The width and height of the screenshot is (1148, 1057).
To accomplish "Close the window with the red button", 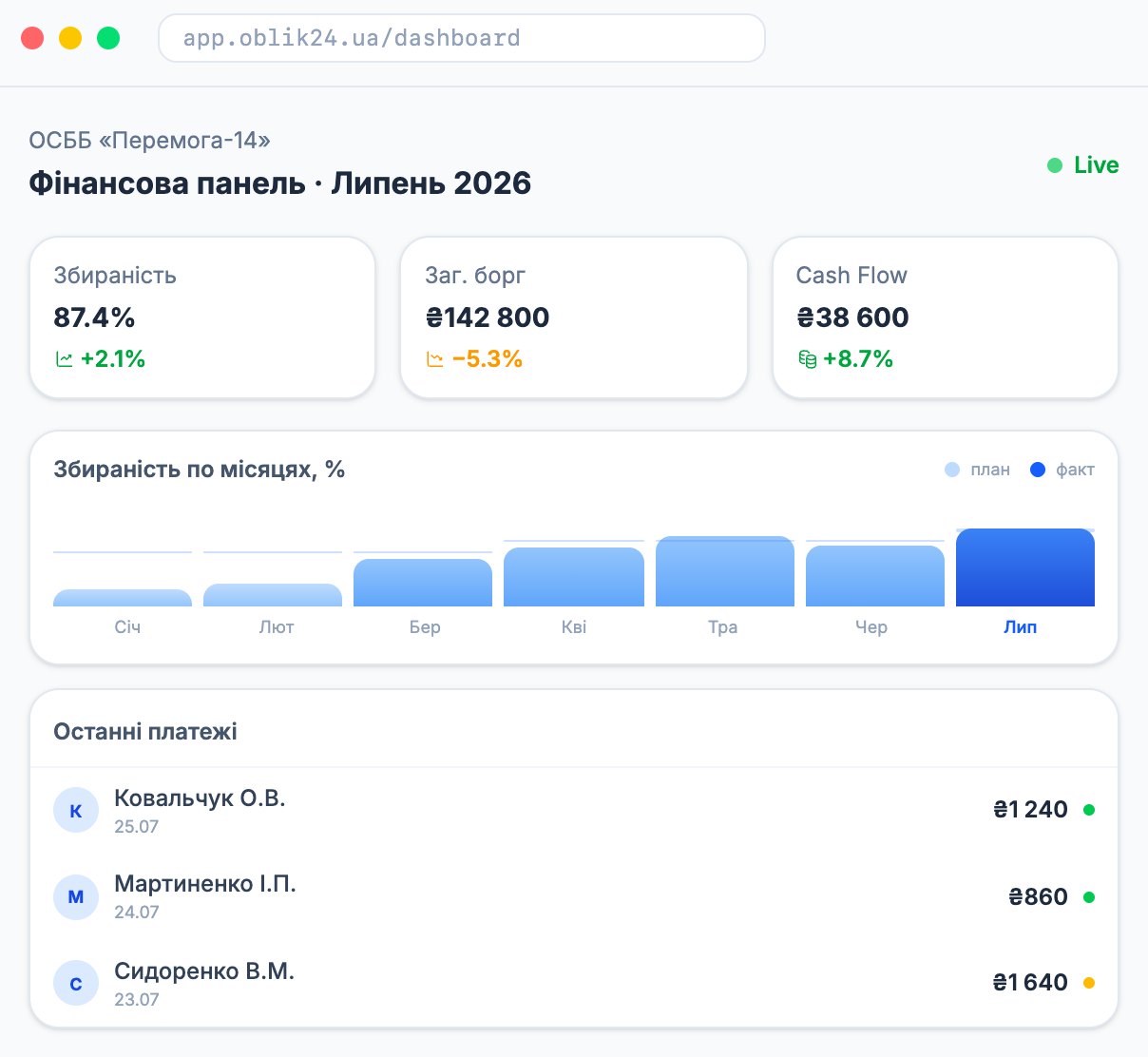I will (x=32, y=38).
